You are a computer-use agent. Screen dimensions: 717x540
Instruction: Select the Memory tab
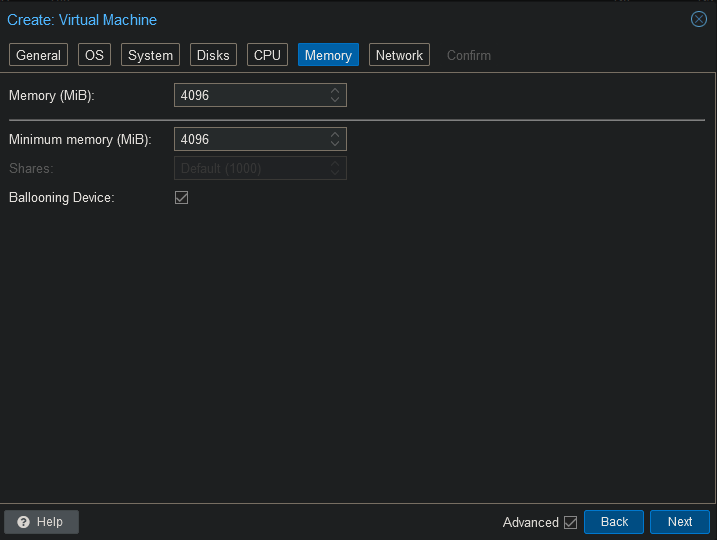tap(328, 55)
